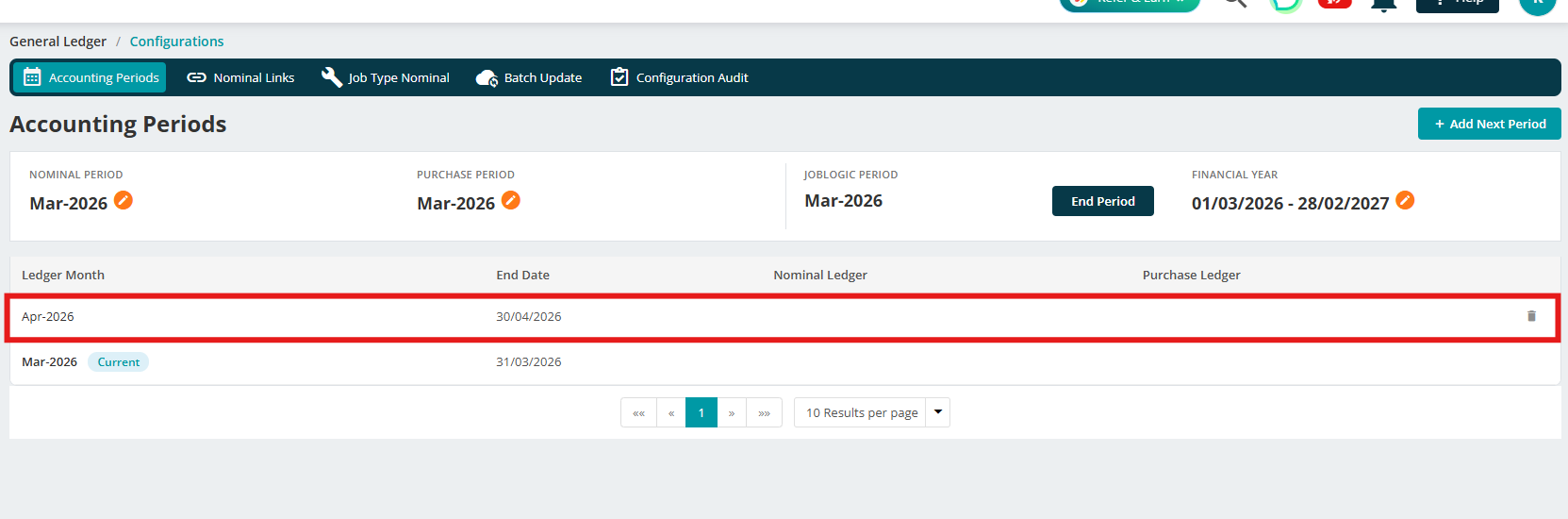Open the Accounting Periods tab
The width and height of the screenshot is (1568, 519).
click(x=90, y=77)
